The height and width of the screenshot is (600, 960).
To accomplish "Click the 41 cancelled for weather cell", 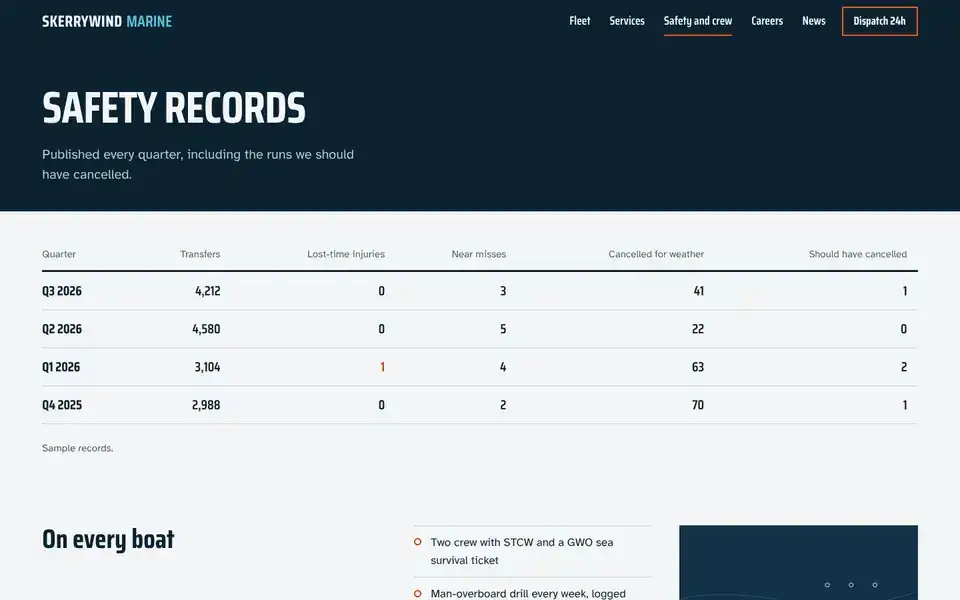I will pyautogui.click(x=699, y=291).
